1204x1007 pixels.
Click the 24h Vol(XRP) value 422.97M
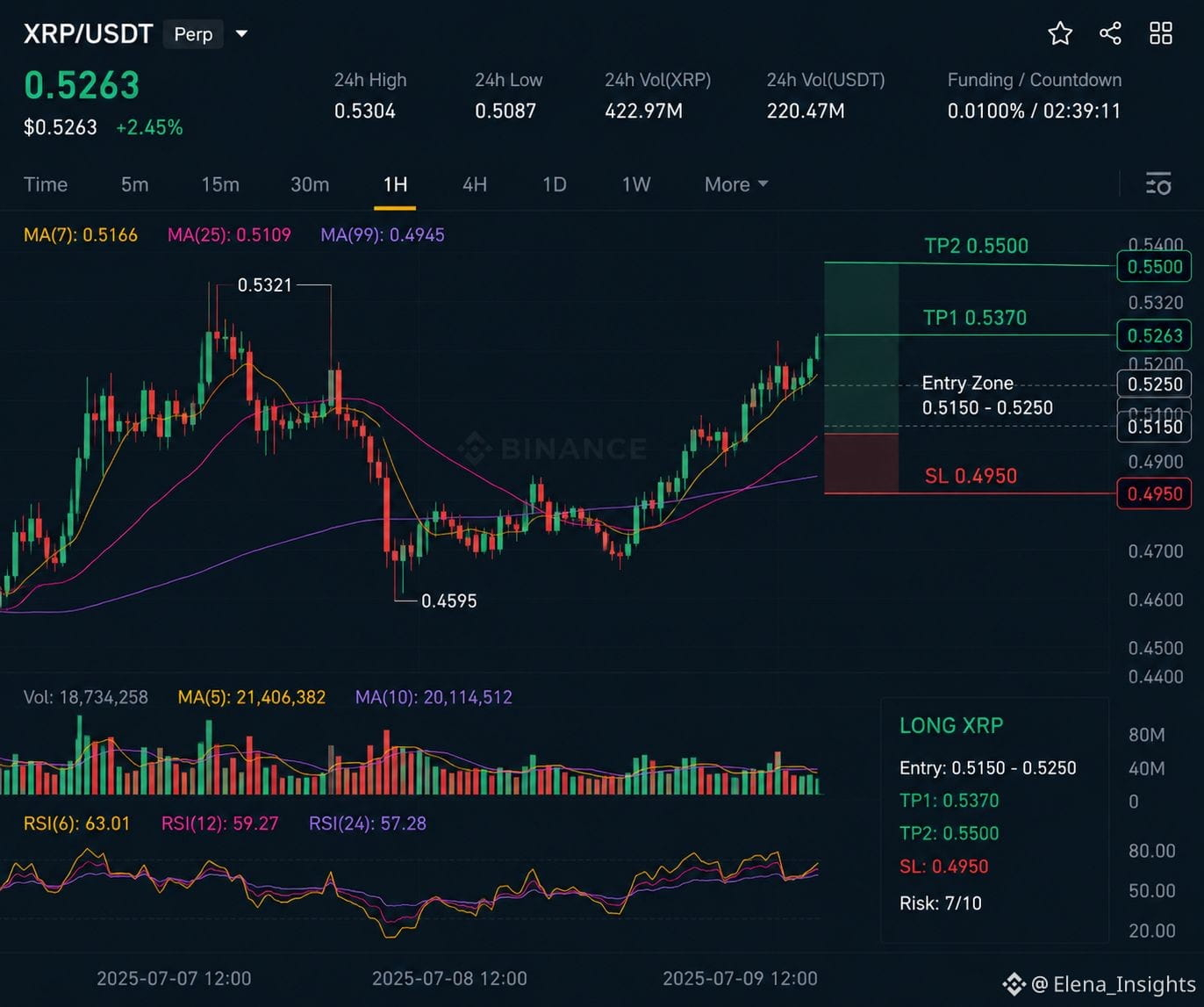point(643,111)
